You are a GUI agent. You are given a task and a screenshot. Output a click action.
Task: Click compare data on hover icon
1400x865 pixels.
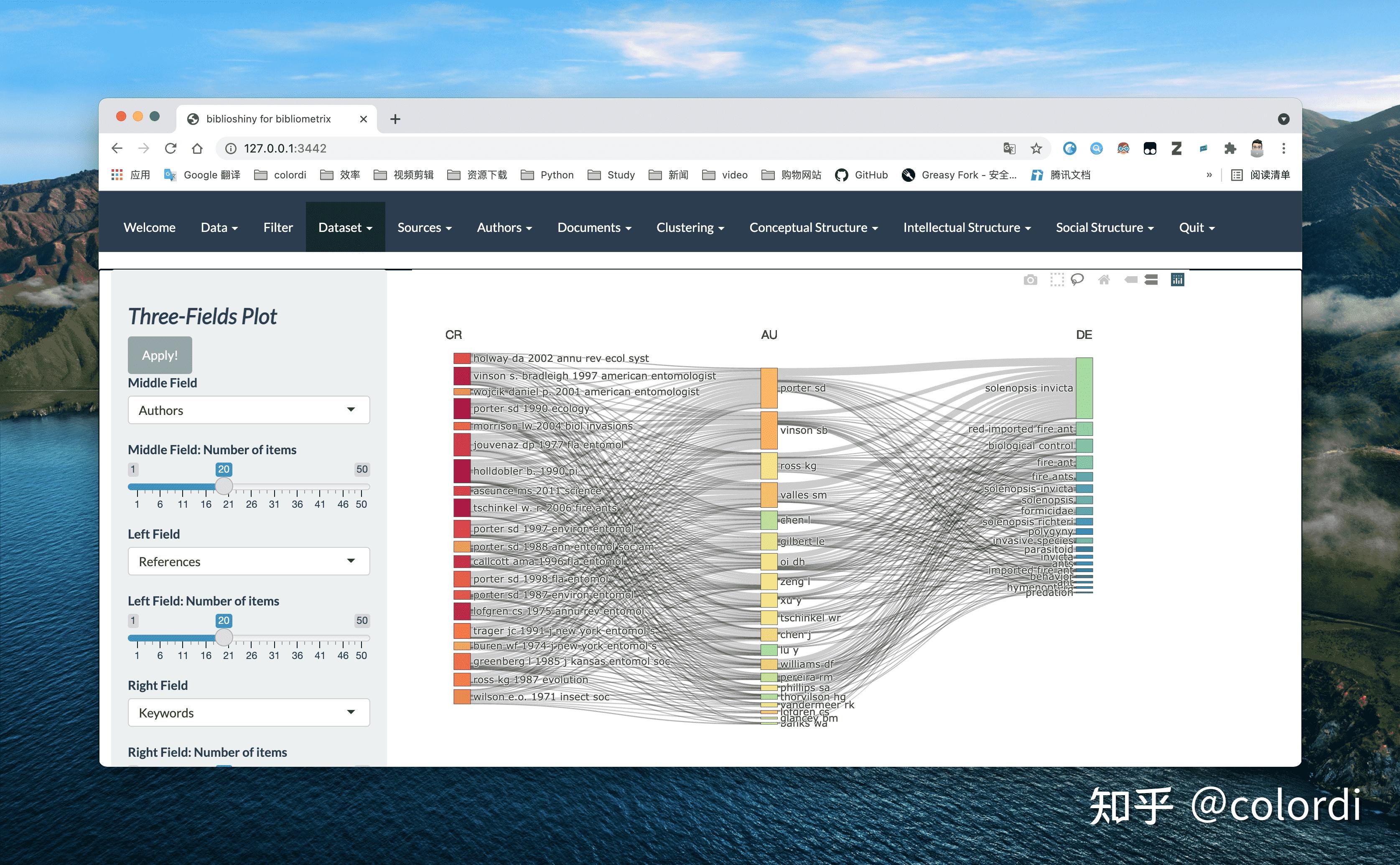(x=1151, y=280)
